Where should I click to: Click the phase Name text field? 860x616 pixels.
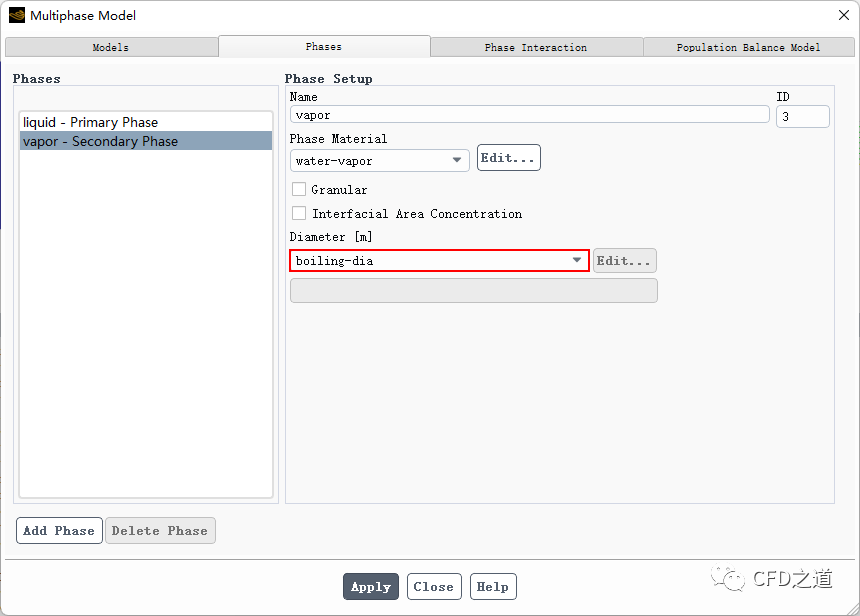click(x=528, y=115)
